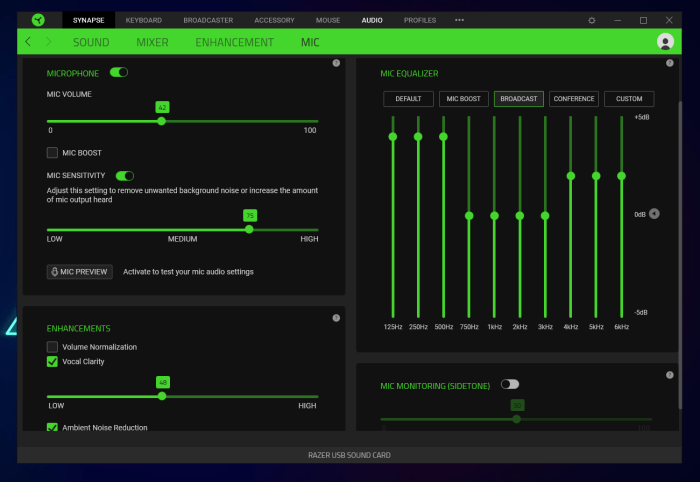Check the Volume Normalization box
The height and width of the screenshot is (482, 700).
point(53,347)
